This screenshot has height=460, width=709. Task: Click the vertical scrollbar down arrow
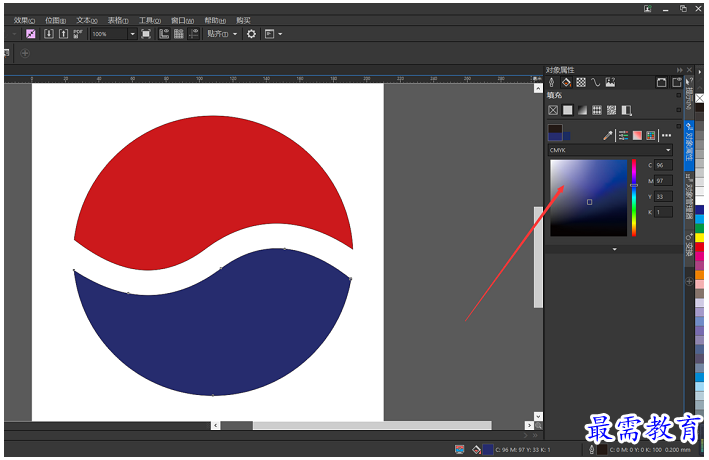[538, 416]
